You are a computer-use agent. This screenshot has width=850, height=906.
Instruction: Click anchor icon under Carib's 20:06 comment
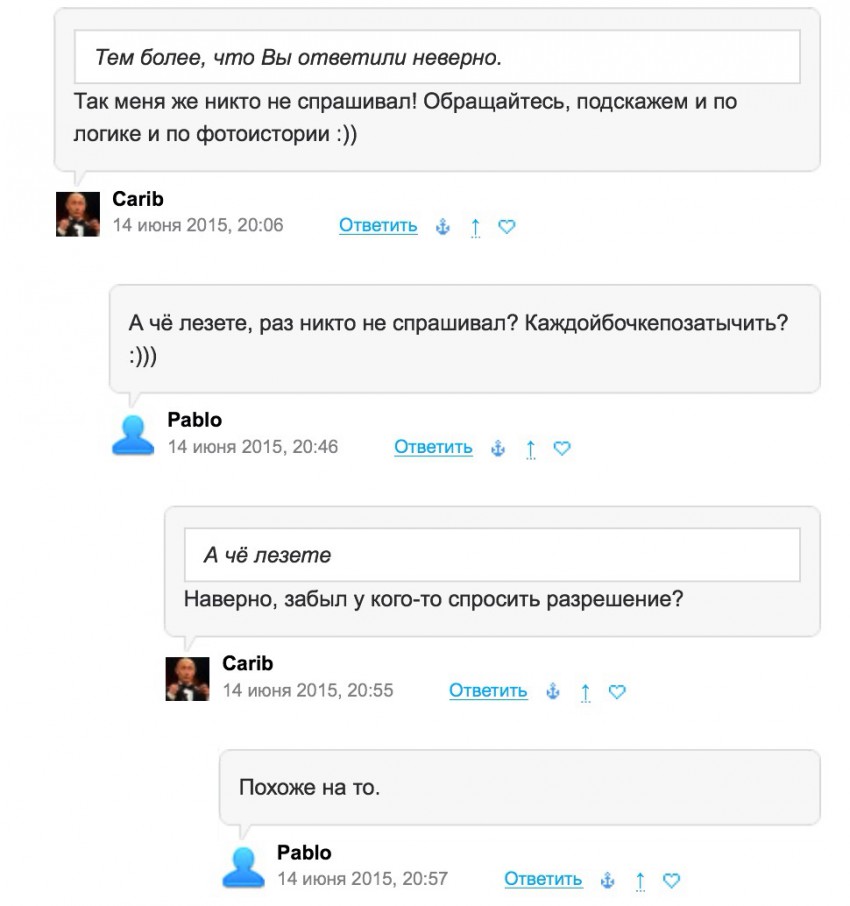coord(443,227)
